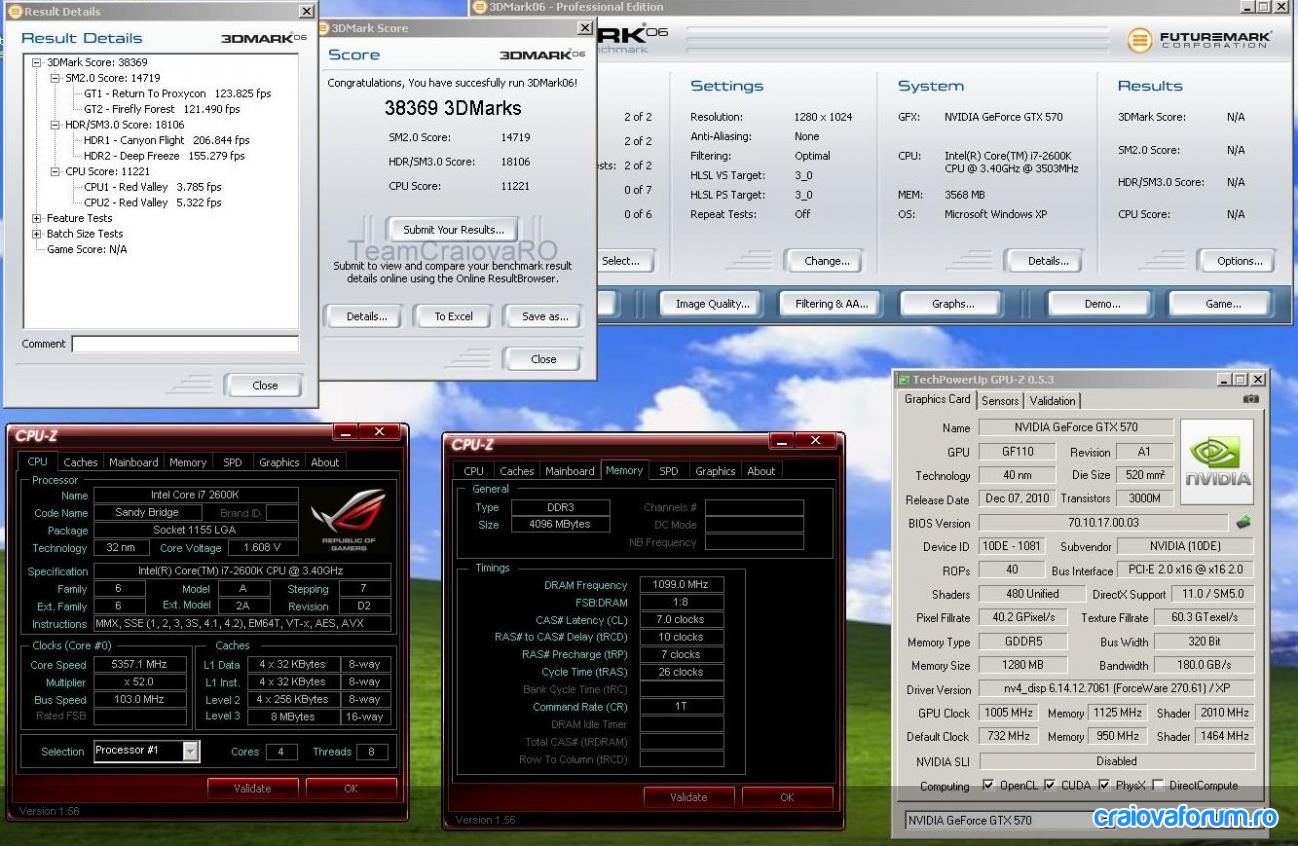Image resolution: width=1298 pixels, height=846 pixels.
Task: Click Core Voltage value 1.608 V
Action: click(x=262, y=548)
